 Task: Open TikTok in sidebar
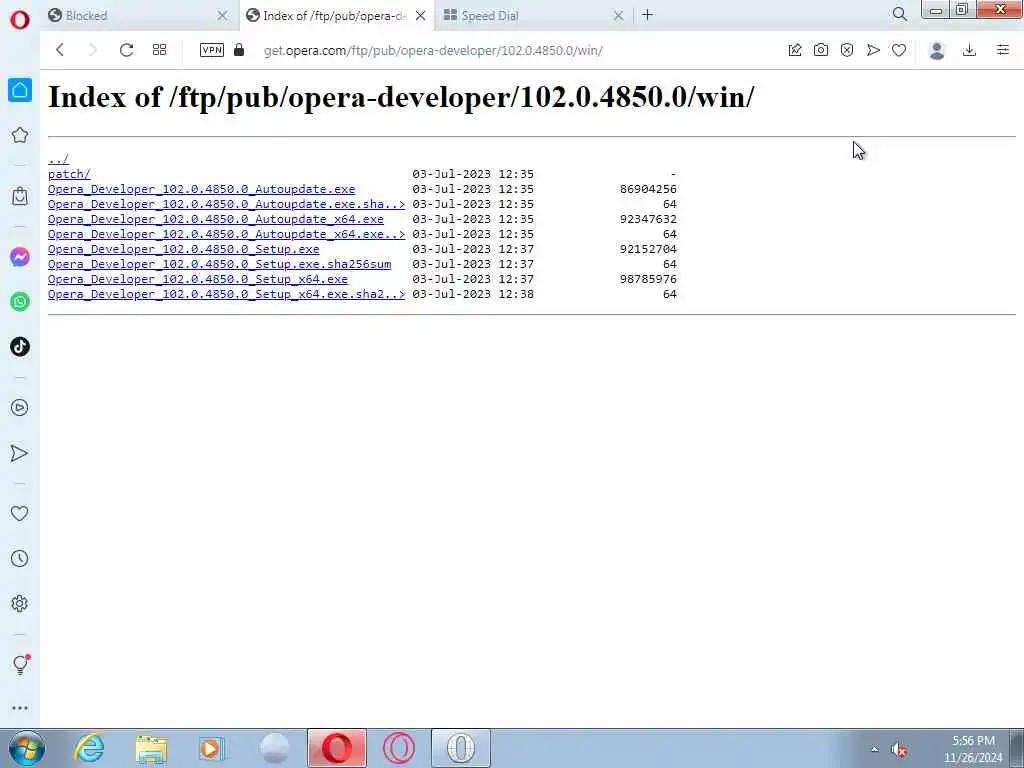pyautogui.click(x=20, y=346)
